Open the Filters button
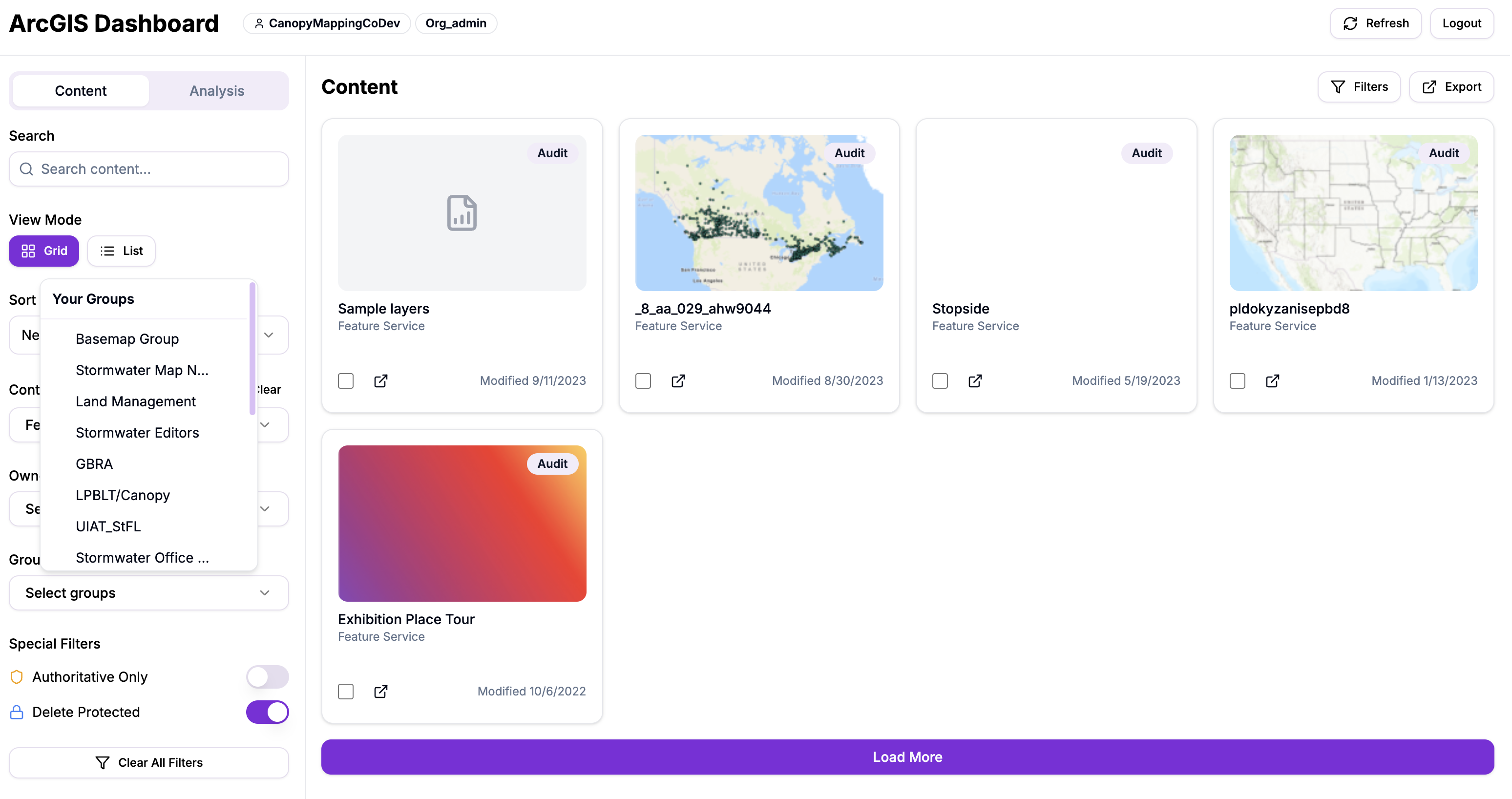The image size is (1512, 799). pos(1359,87)
